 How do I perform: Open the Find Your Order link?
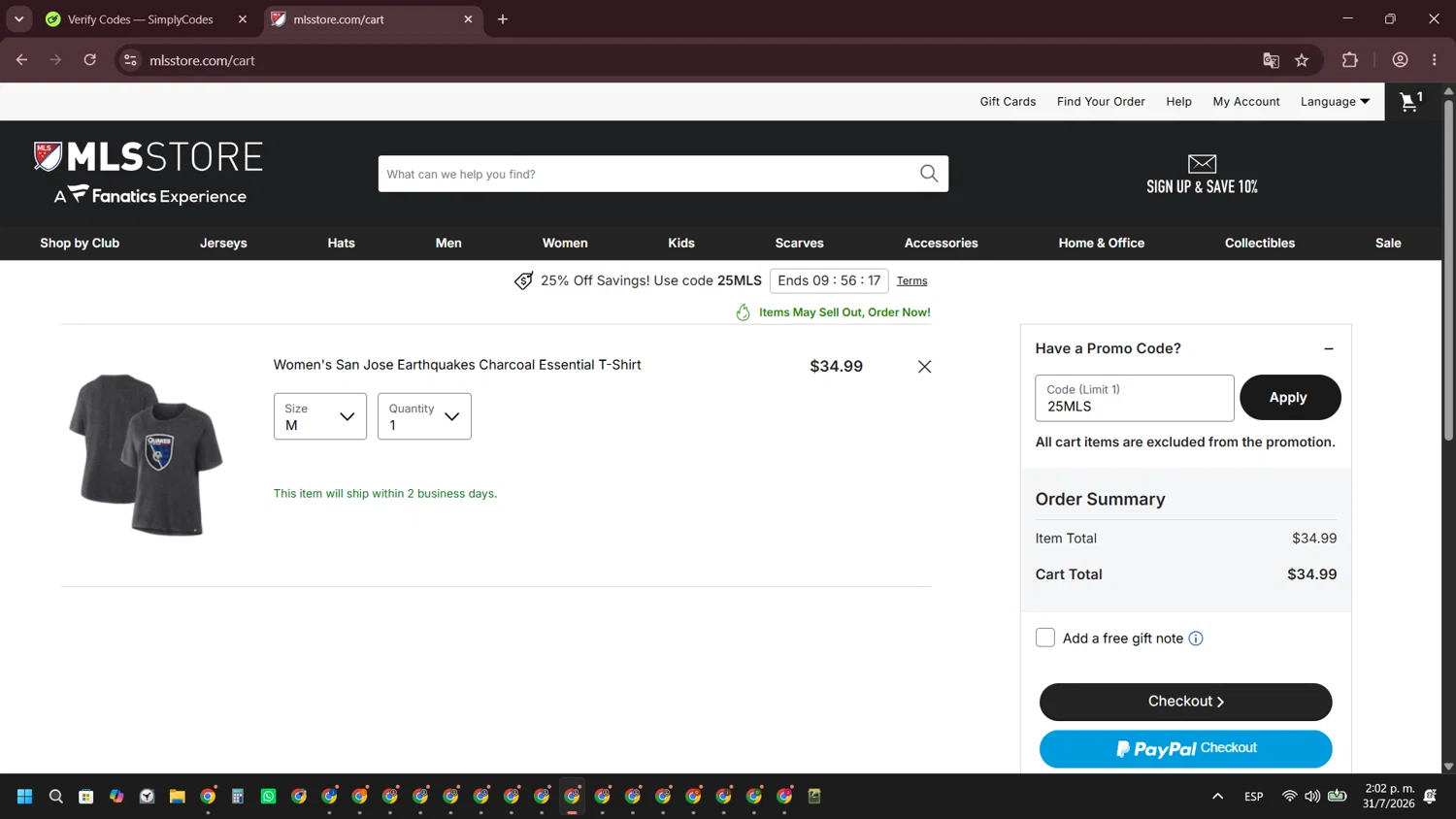click(x=1101, y=102)
